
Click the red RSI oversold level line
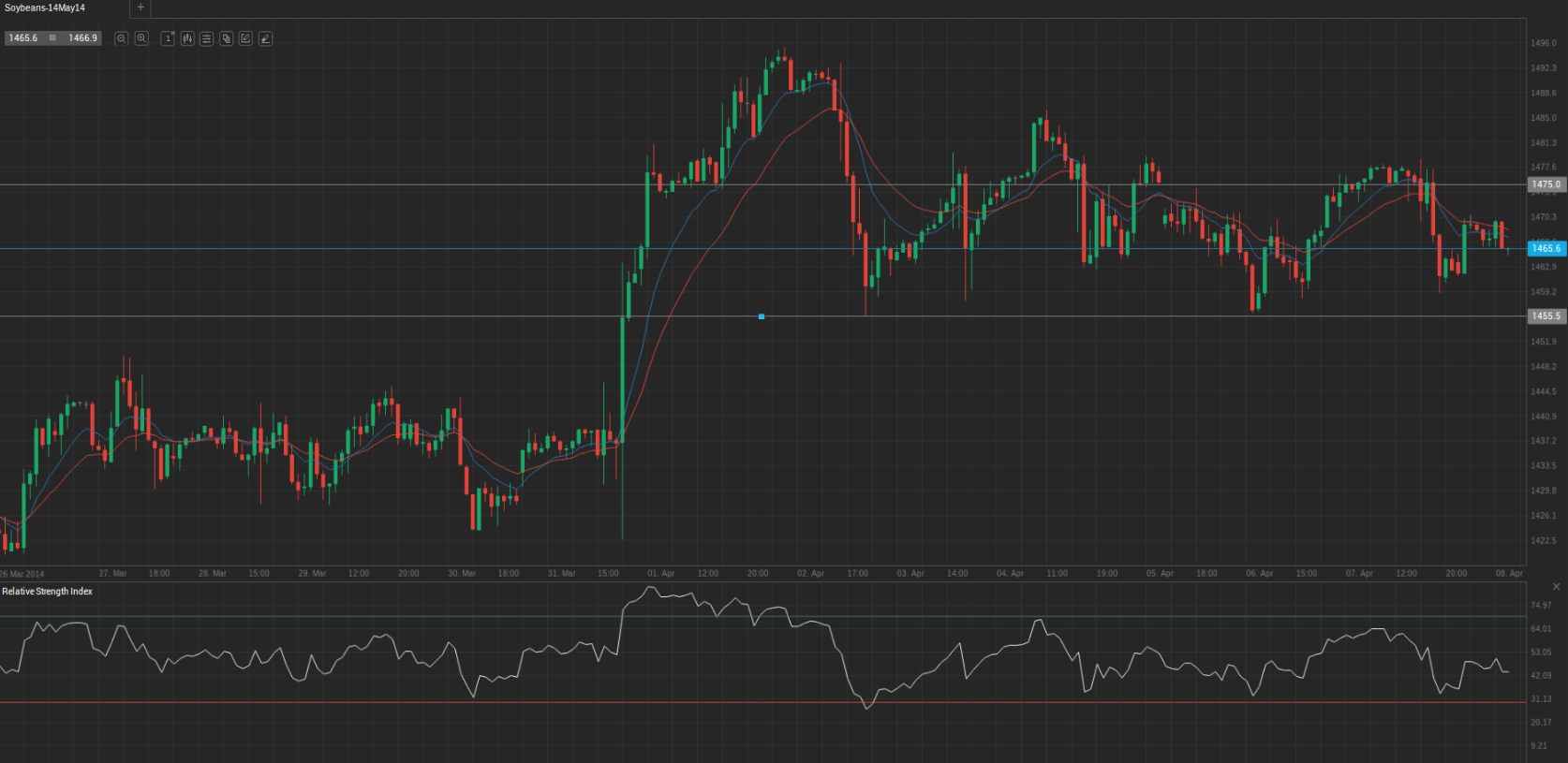click(375, 702)
